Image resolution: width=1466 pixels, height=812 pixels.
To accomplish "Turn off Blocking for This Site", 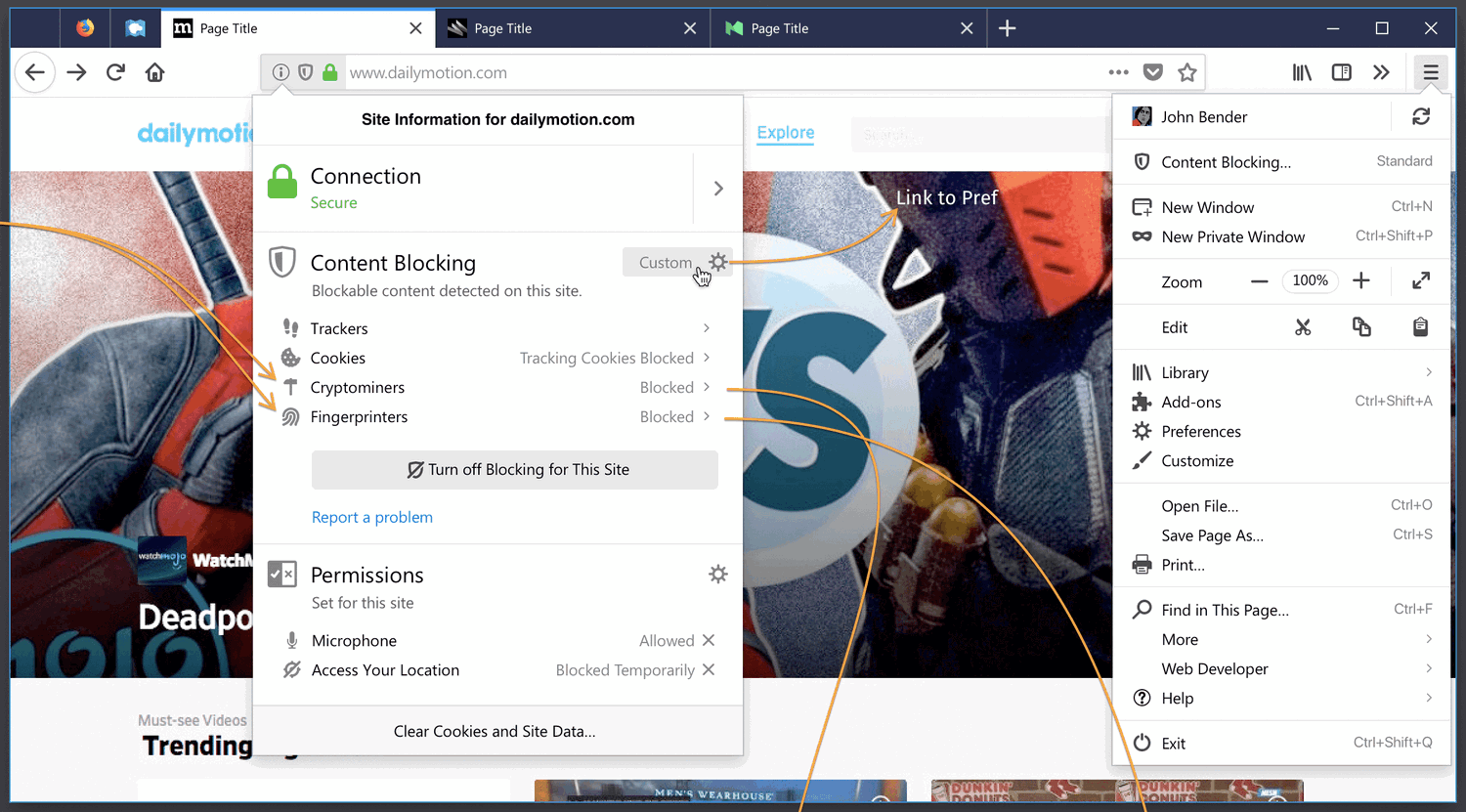I will click(515, 470).
